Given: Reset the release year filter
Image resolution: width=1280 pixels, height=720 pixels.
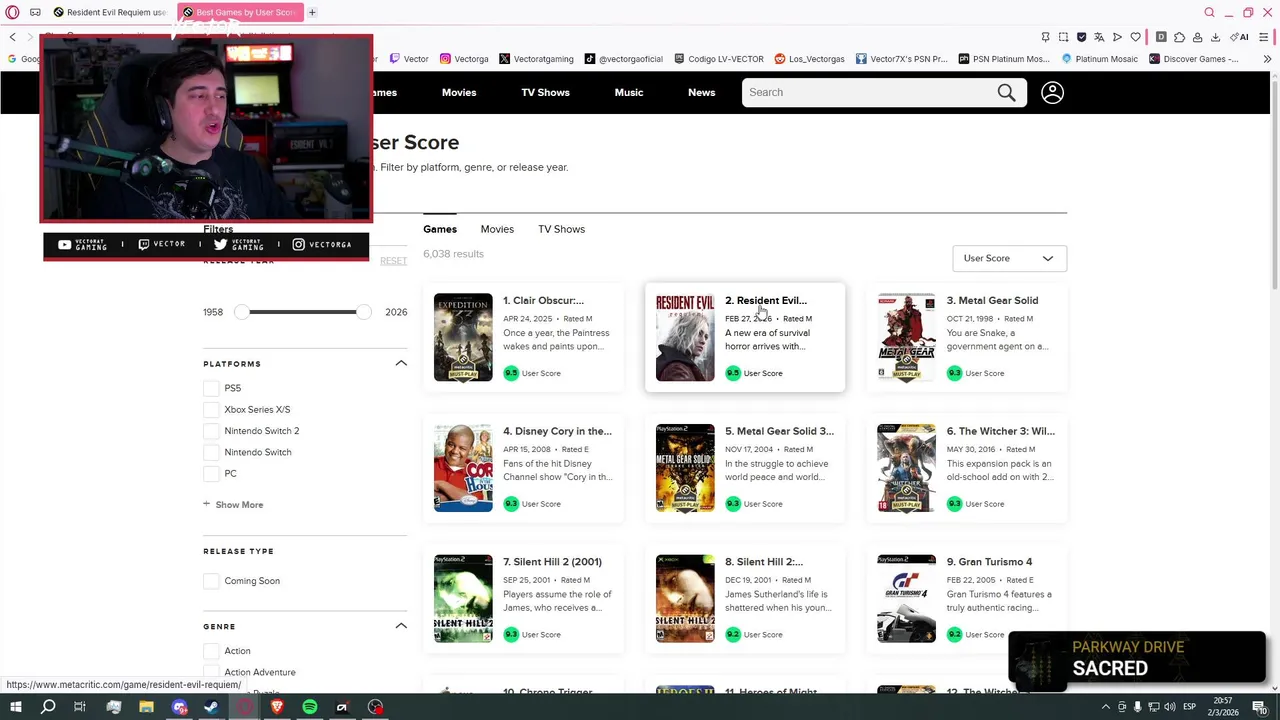Looking at the screenshot, I should (393, 261).
